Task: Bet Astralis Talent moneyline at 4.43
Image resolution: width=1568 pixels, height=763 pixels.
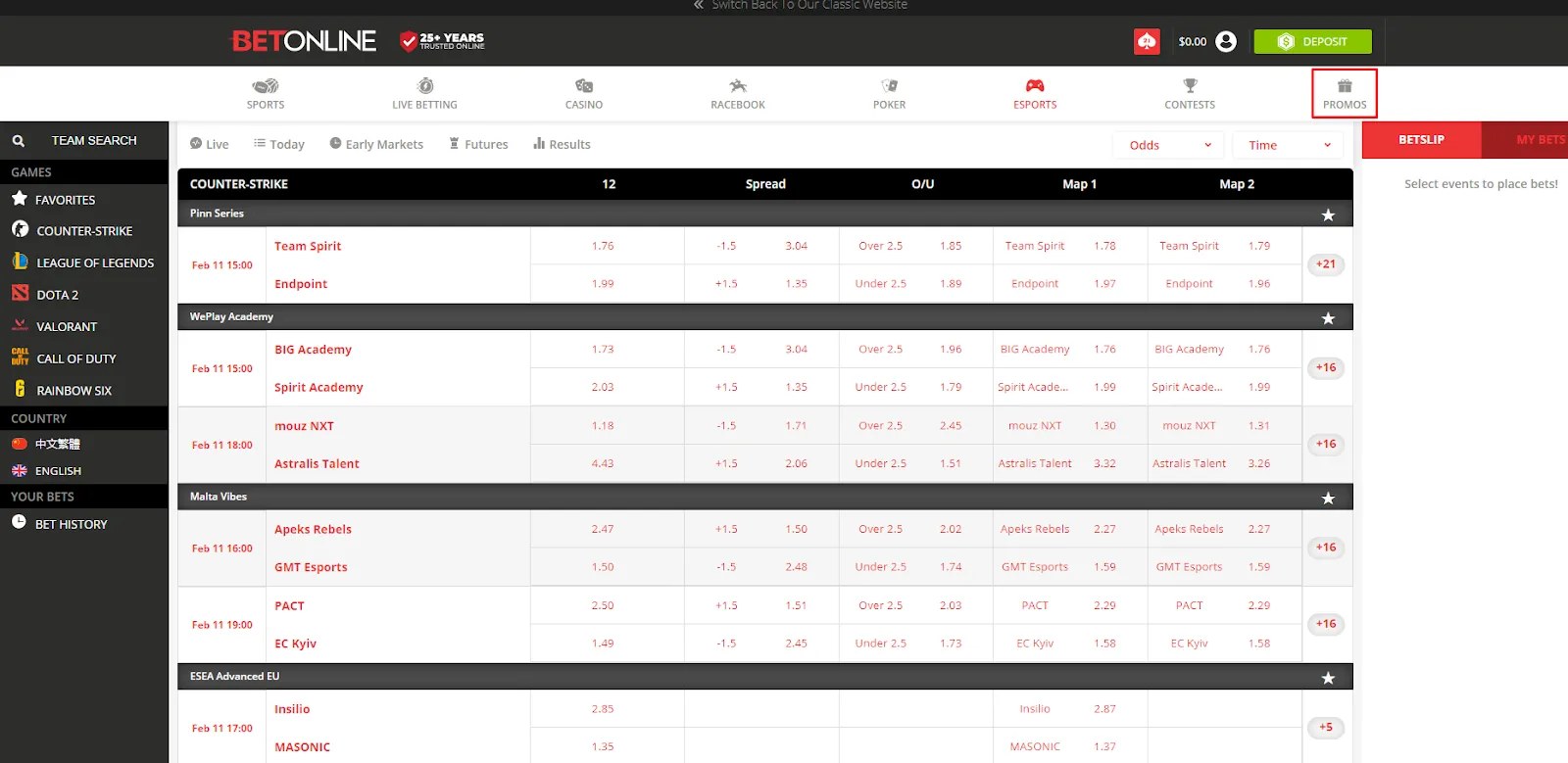Action: click(x=608, y=464)
